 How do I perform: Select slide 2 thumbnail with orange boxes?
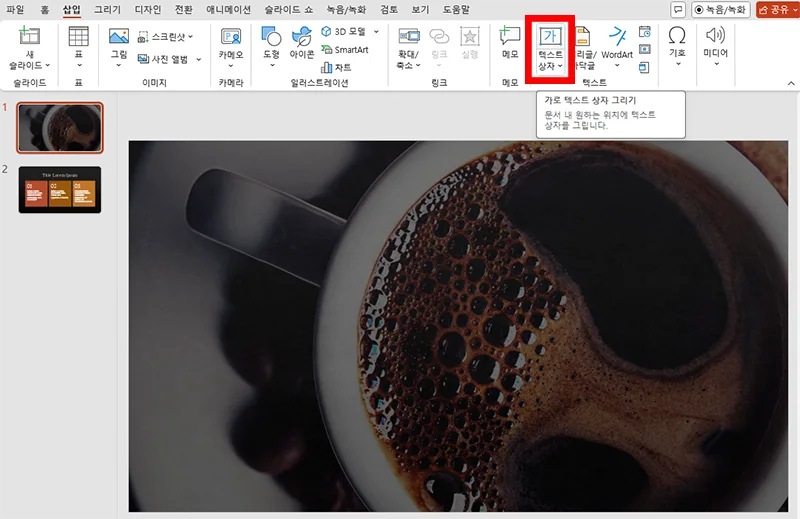(x=60, y=189)
